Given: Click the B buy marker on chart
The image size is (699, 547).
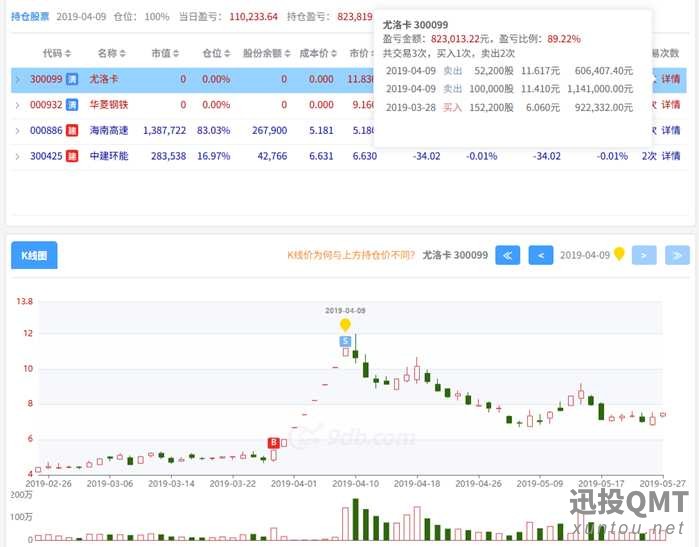Looking at the screenshot, I should click(273, 443).
